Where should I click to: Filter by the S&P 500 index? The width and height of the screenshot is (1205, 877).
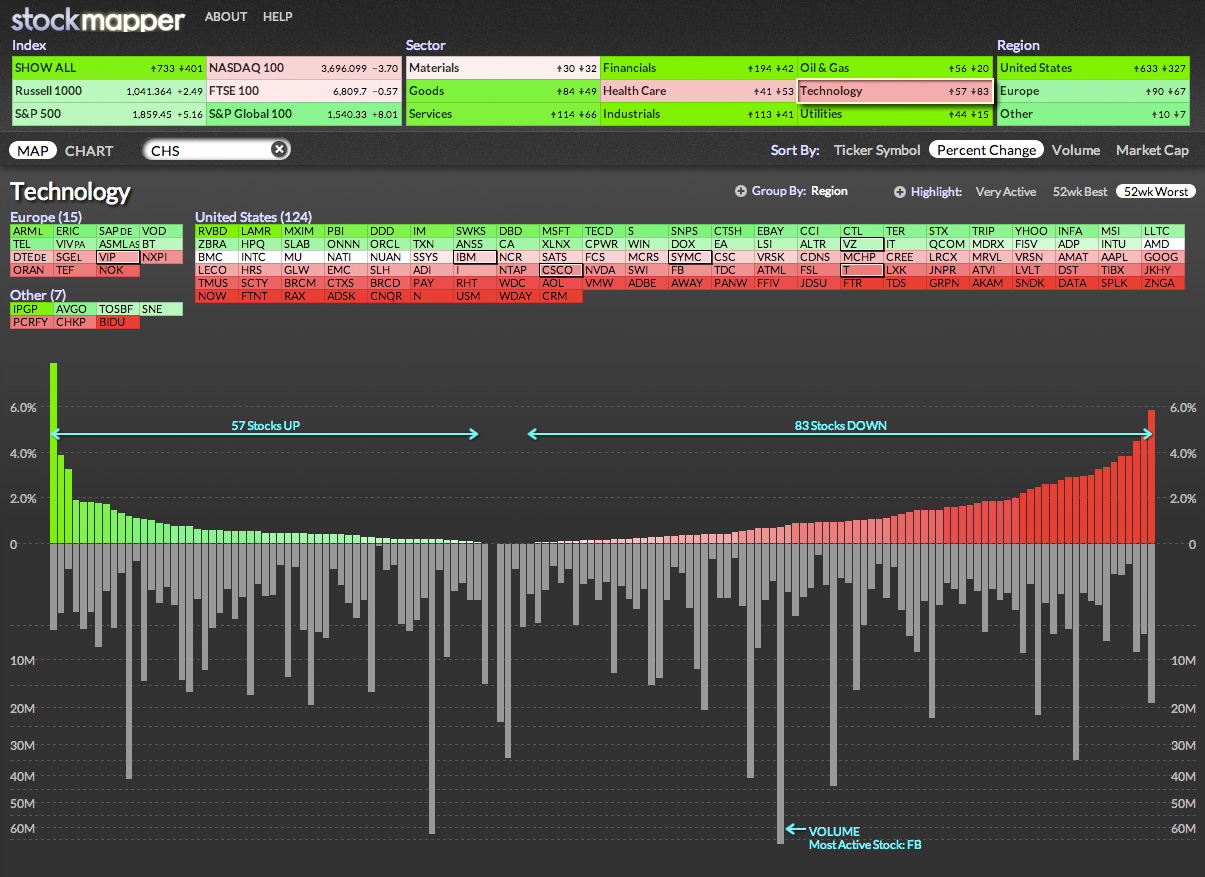click(x=108, y=114)
